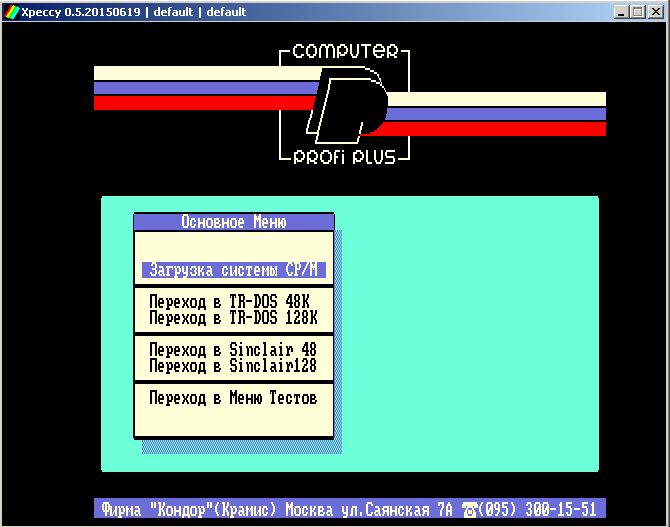Select Переход в Sinclair128 option
Screen dimensions: 670x527
point(232,366)
